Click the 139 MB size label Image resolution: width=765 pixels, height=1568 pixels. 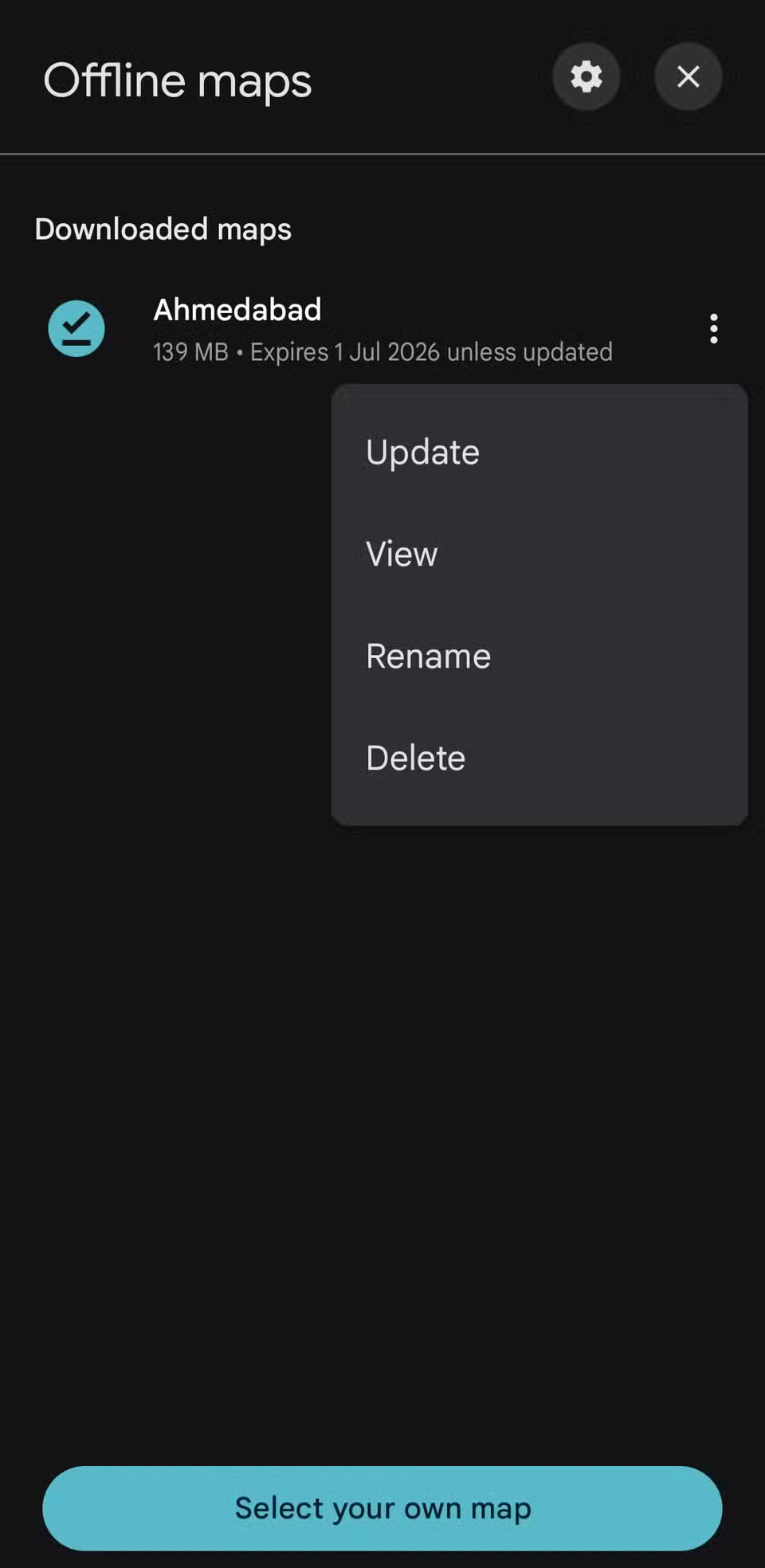click(x=189, y=351)
